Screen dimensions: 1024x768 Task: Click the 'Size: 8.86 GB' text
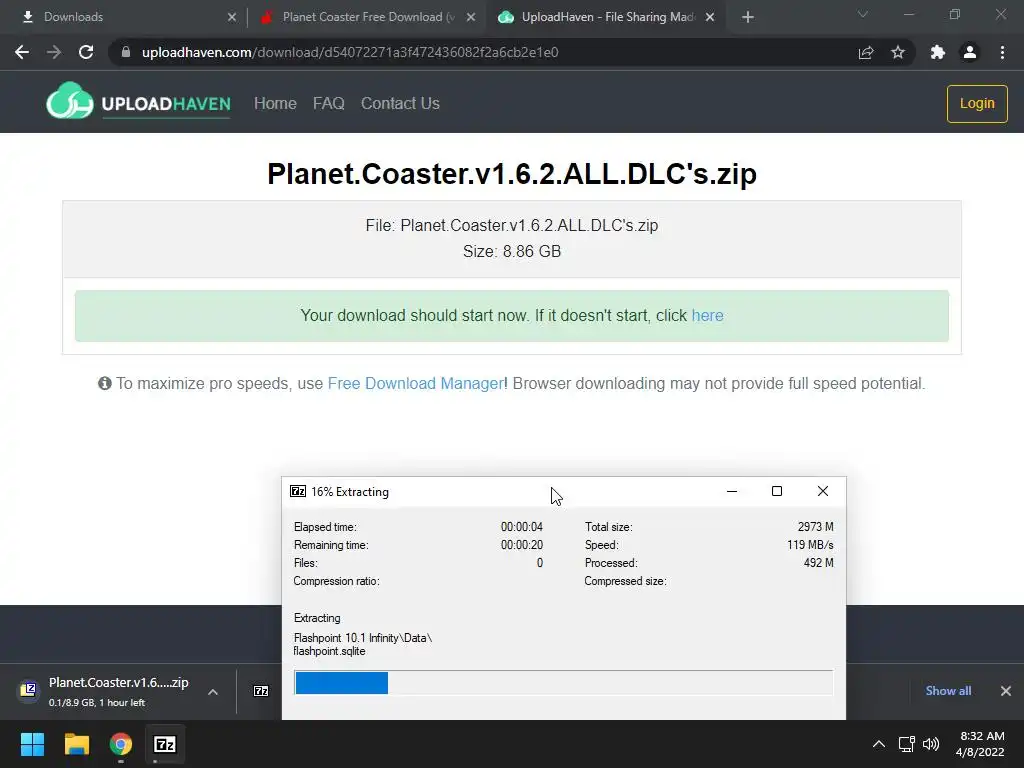(512, 251)
